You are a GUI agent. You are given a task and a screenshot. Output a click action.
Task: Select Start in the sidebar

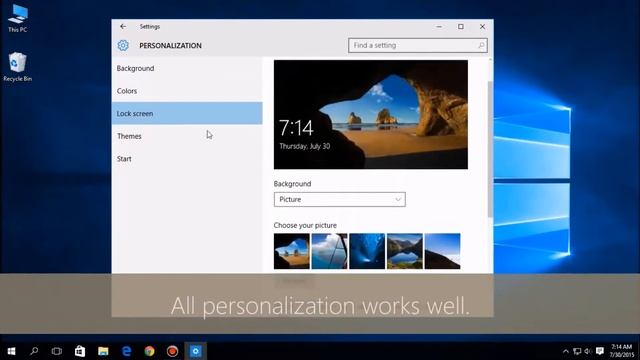187,159
